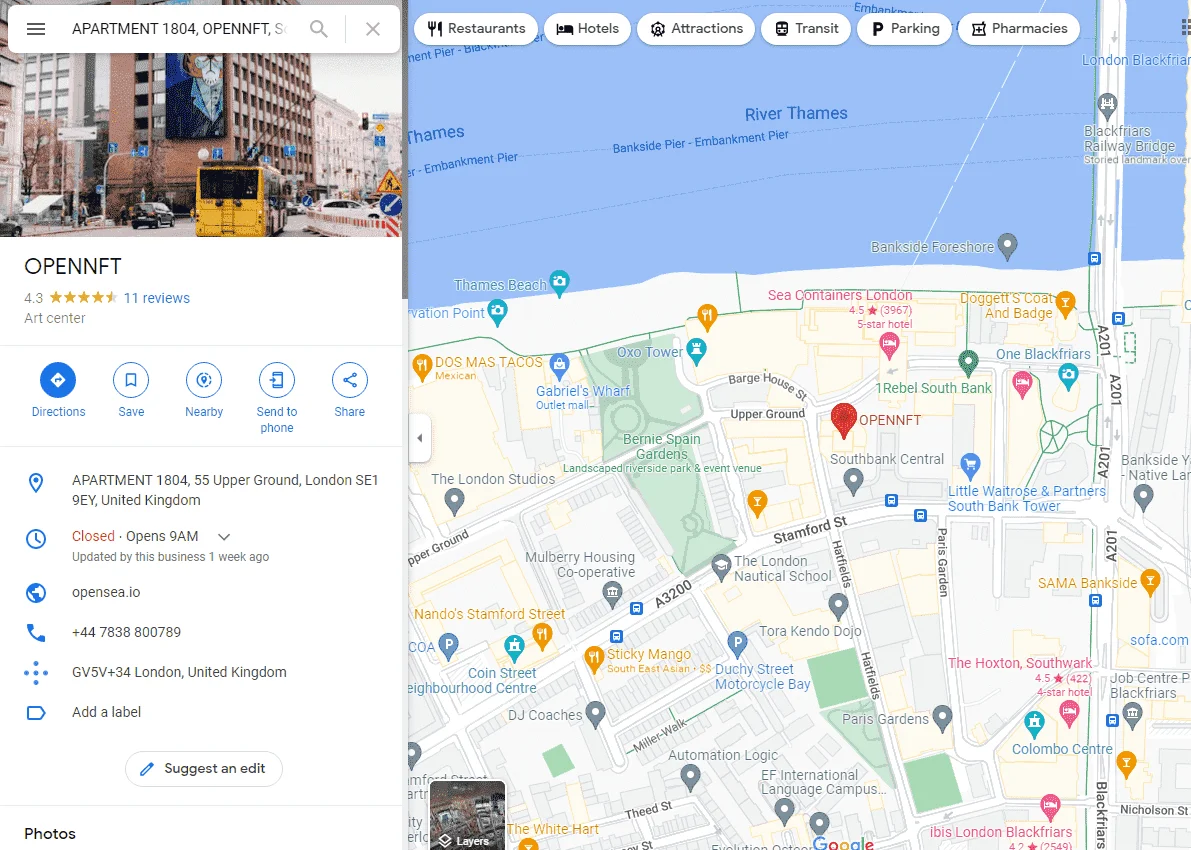1191x850 pixels.
Task: Select the Oxo Tower marker
Action: tap(697, 350)
